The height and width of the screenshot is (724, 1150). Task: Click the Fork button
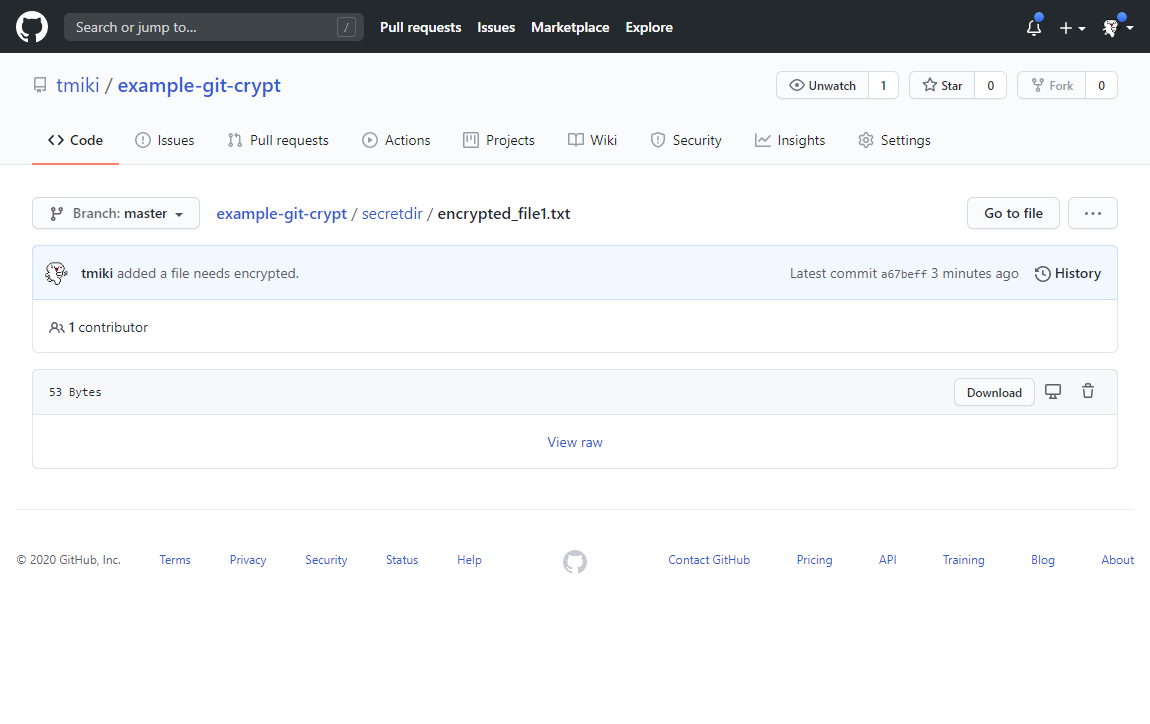[x=1052, y=85]
